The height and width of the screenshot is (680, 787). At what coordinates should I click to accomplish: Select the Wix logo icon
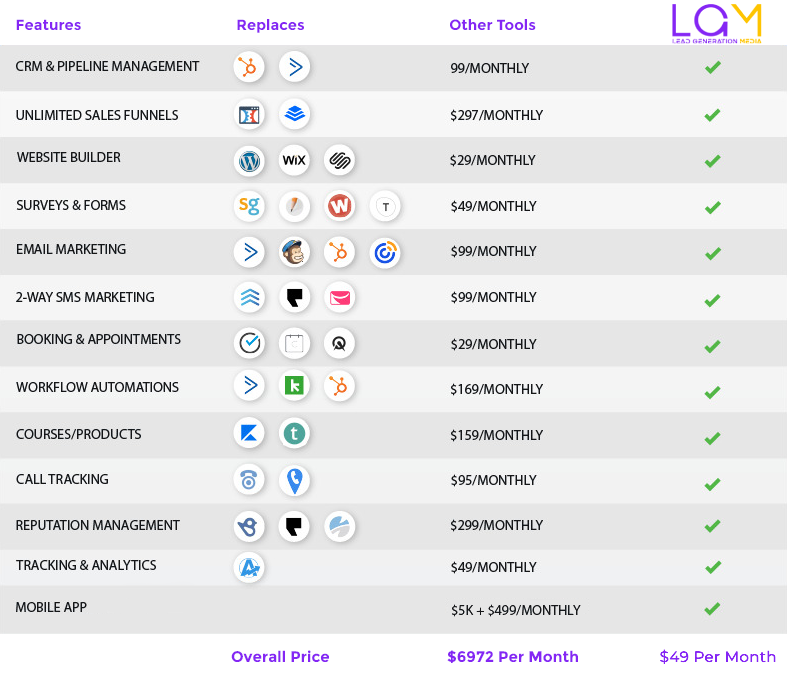tap(294, 160)
